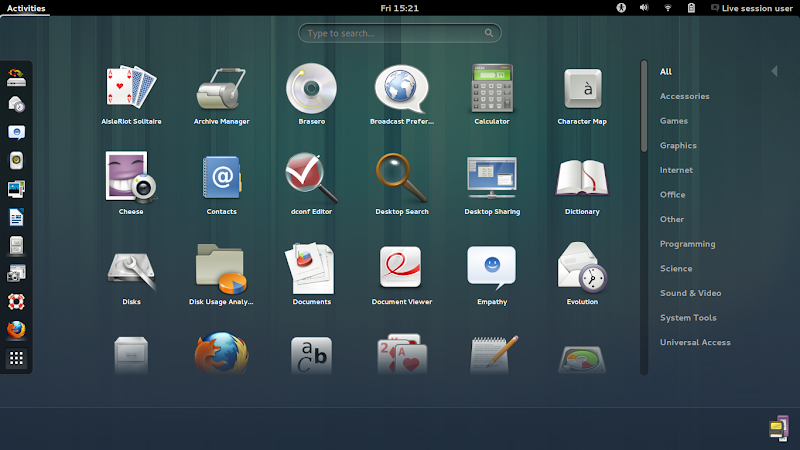Image resolution: width=800 pixels, height=450 pixels.
Task: Launch Shotwell photo manager from dash
Action: pos(16,189)
